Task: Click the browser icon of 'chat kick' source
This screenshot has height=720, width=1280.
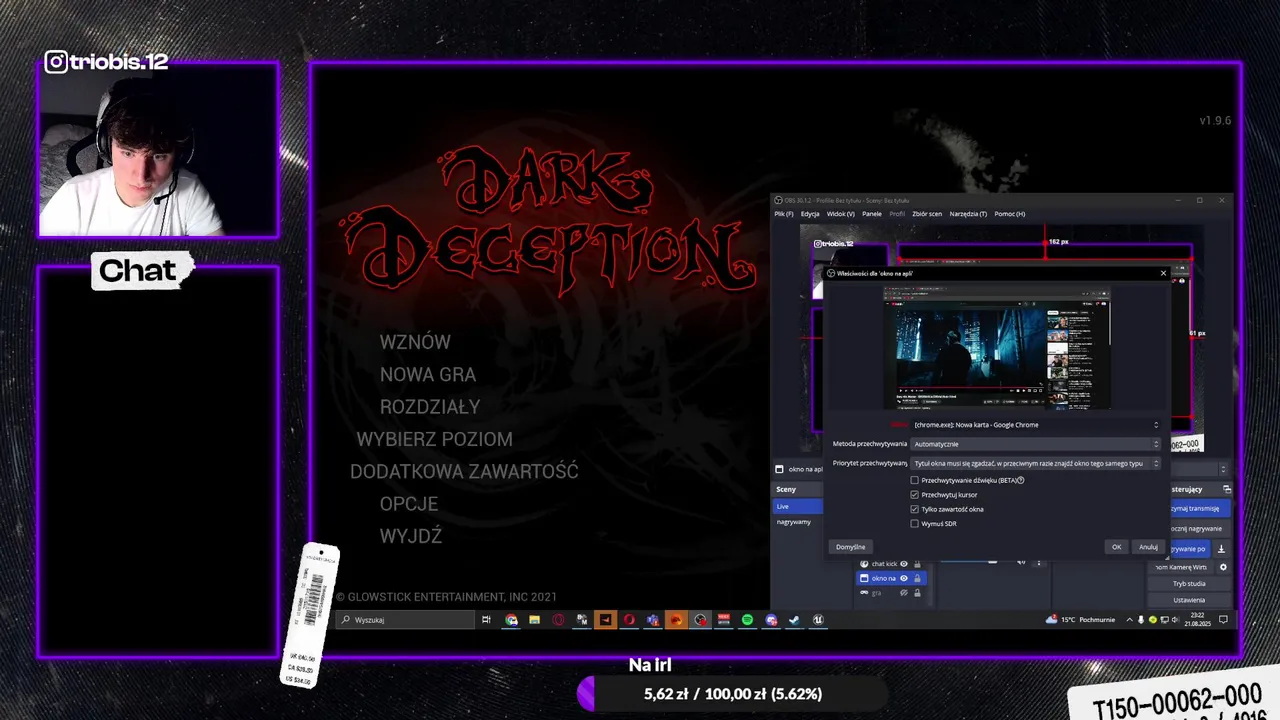Action: point(864,564)
